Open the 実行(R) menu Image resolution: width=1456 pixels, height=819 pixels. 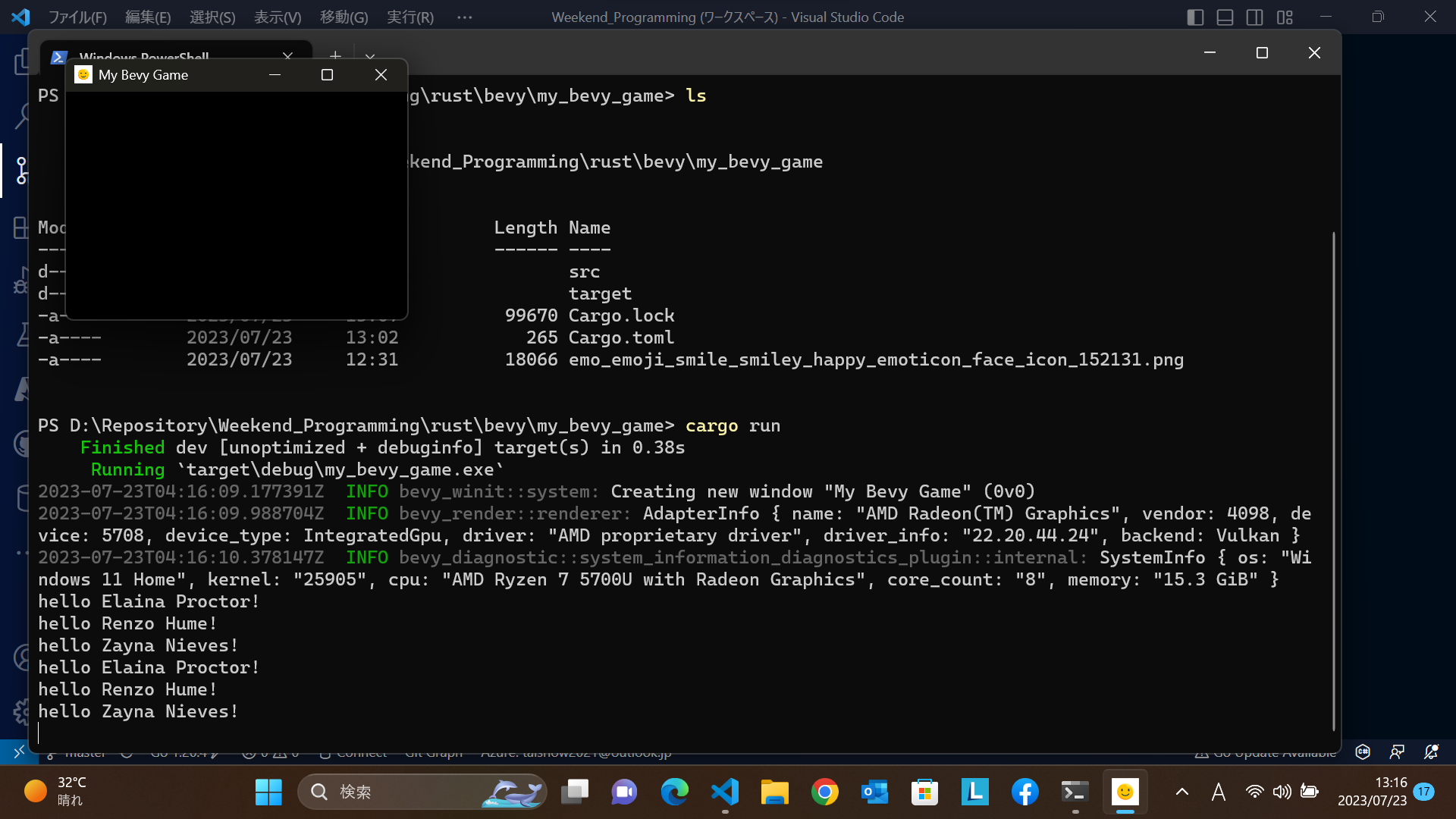coord(410,17)
